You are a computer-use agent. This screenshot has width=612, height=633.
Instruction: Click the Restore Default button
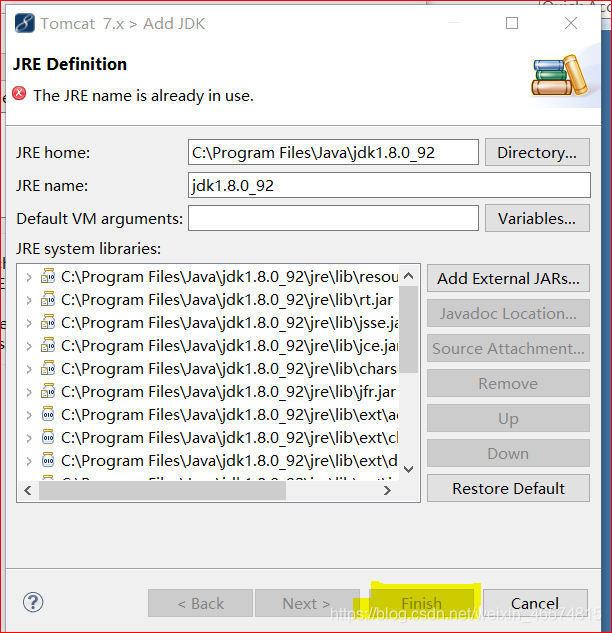508,488
